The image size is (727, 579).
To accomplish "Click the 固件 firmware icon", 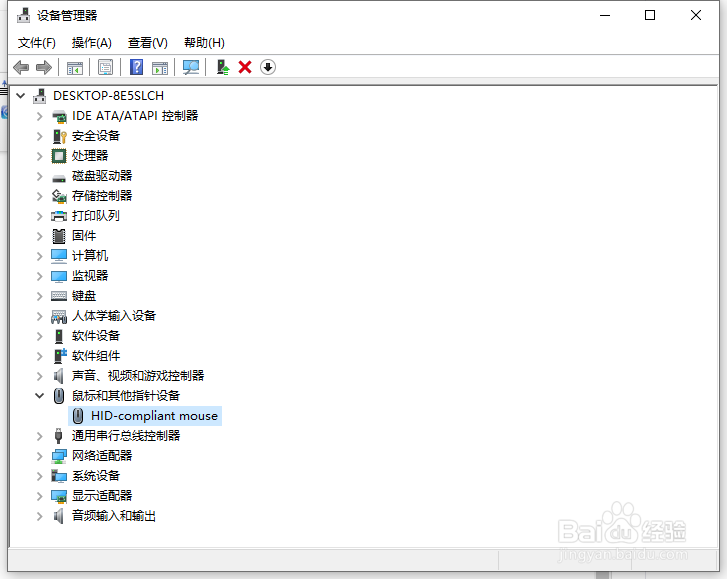I will point(59,236).
